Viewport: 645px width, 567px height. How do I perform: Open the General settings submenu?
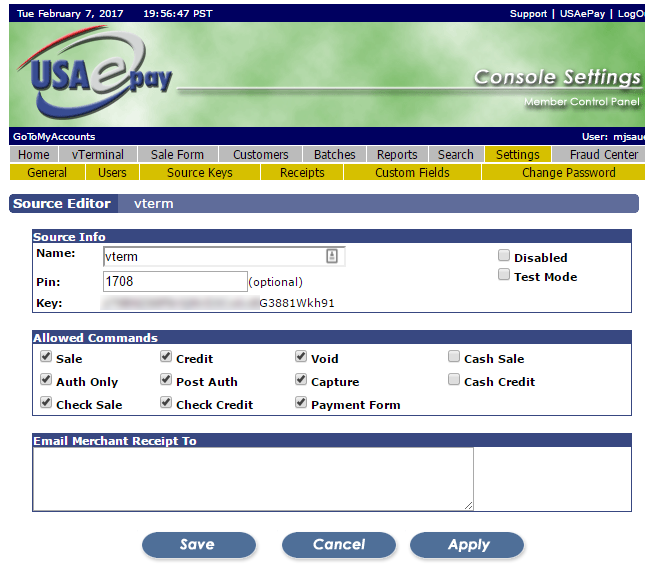coord(47,172)
